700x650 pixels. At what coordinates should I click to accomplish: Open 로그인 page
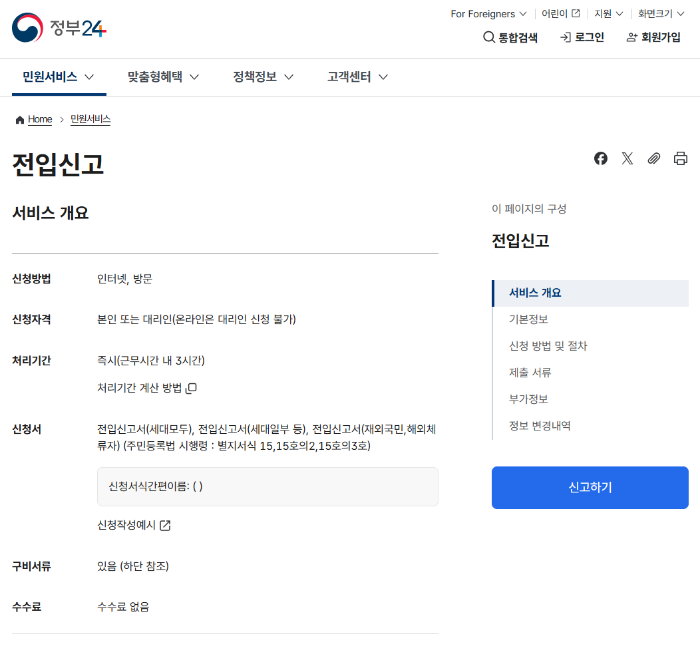pyautogui.click(x=582, y=37)
